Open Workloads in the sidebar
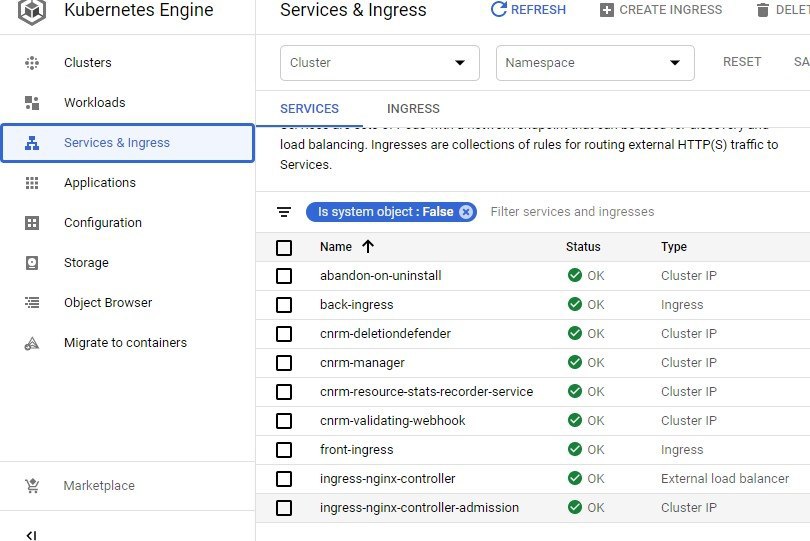This screenshot has height=541, width=810. click(x=95, y=102)
